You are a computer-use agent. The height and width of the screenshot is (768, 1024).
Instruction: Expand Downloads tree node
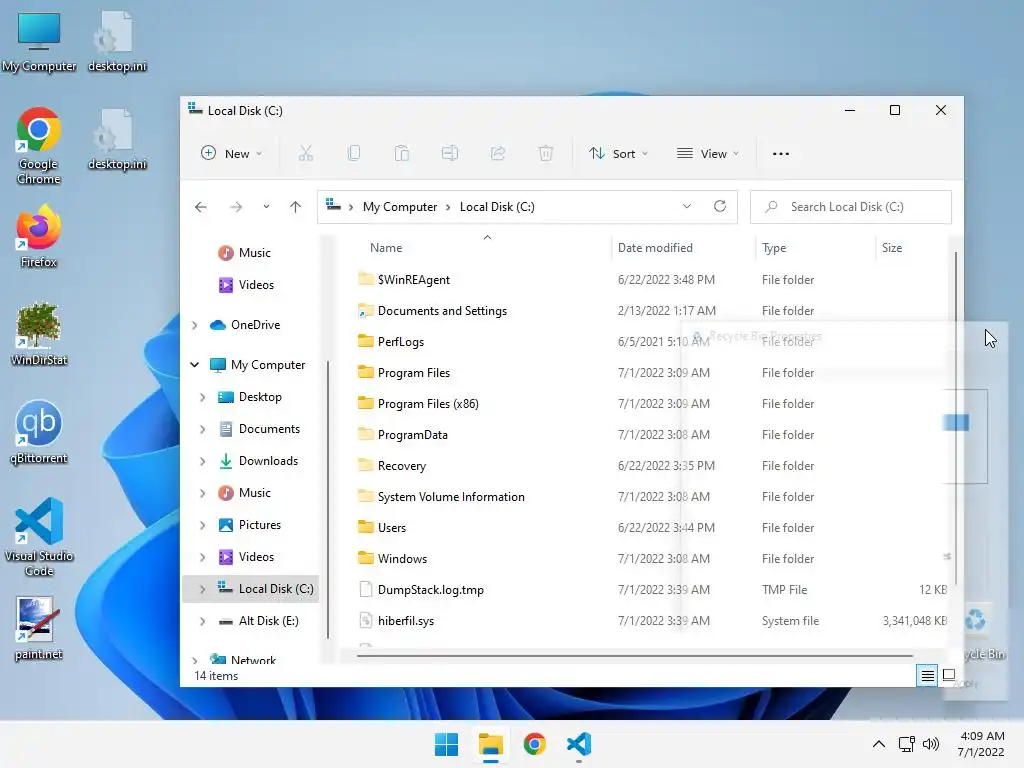coord(202,461)
